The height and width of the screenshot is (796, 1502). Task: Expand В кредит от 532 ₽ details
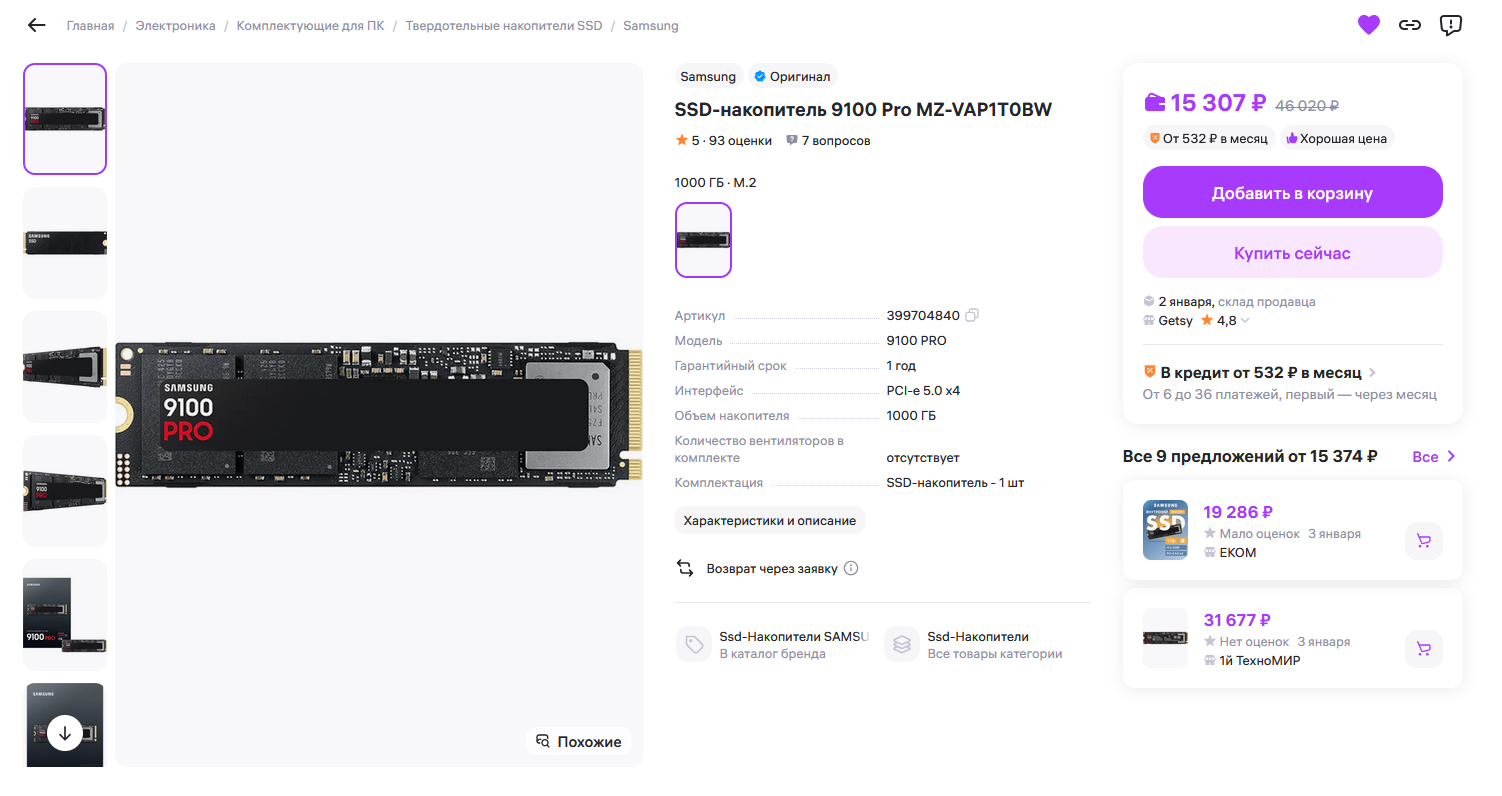click(1372, 373)
